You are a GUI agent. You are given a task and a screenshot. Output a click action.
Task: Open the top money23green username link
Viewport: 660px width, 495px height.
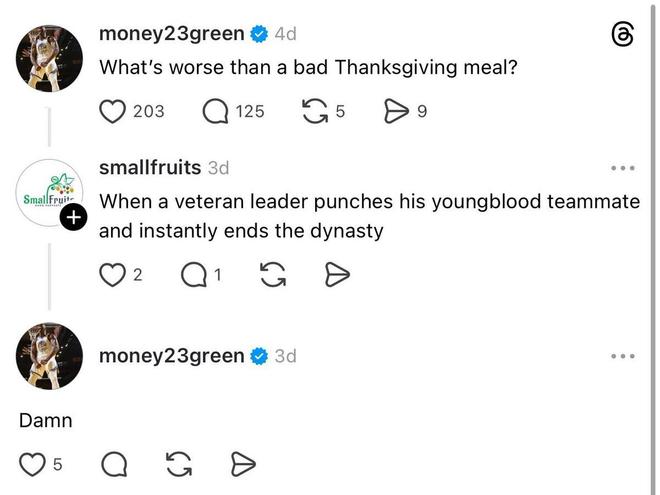[171, 34]
